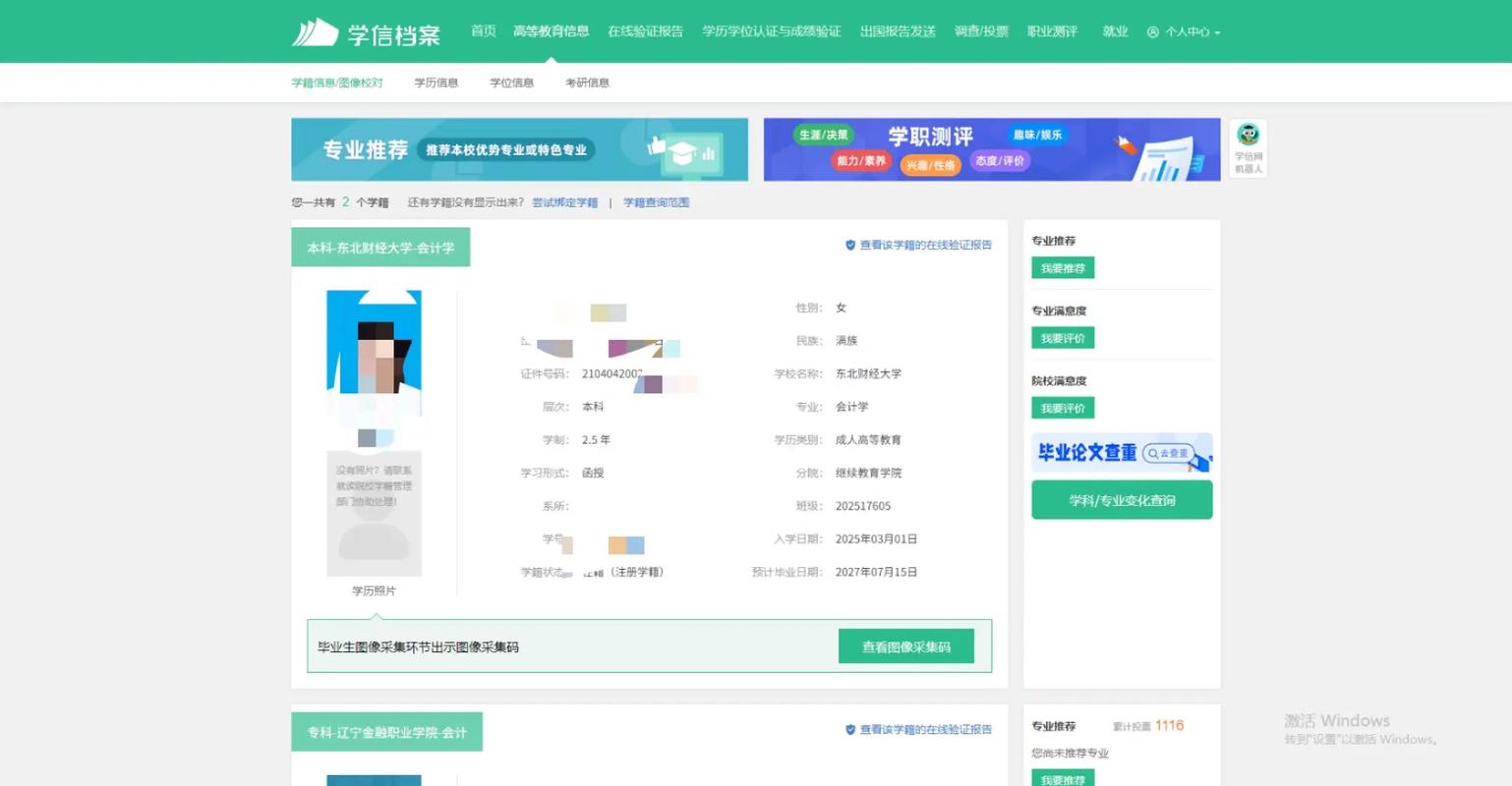Open the 高等教育信息 menu

tap(552, 31)
